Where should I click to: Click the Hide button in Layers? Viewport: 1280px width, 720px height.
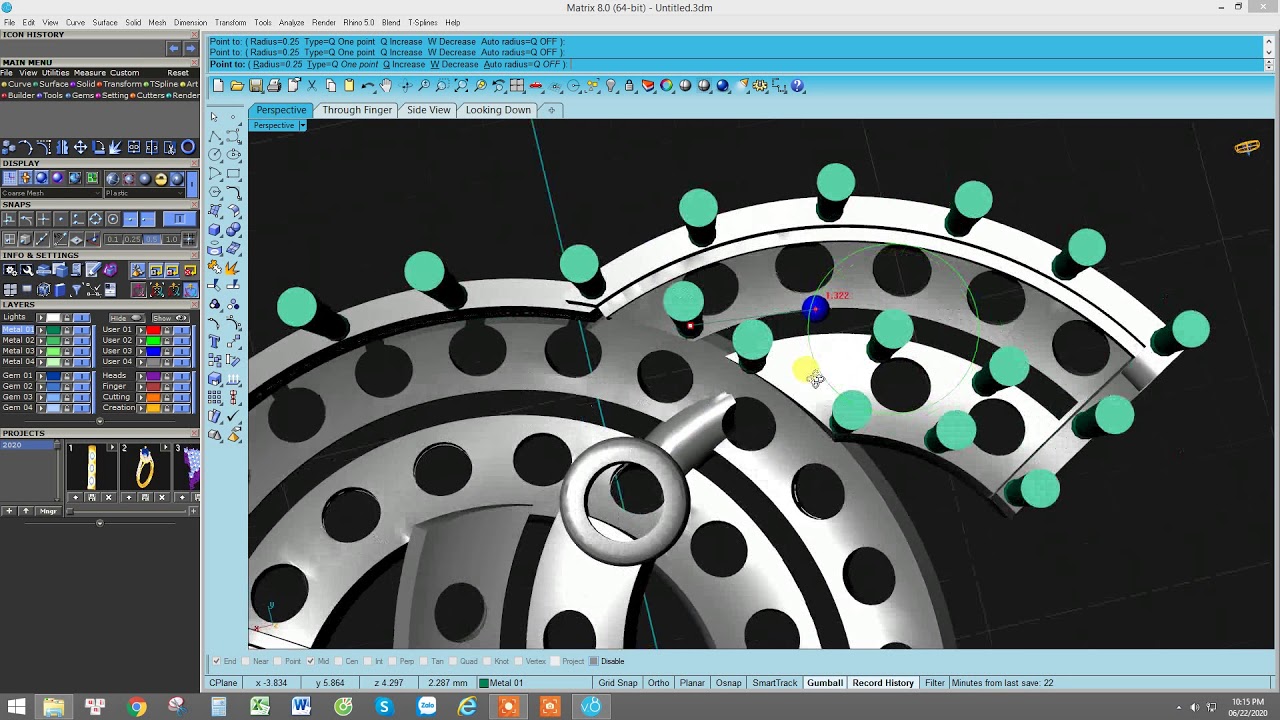[125, 318]
